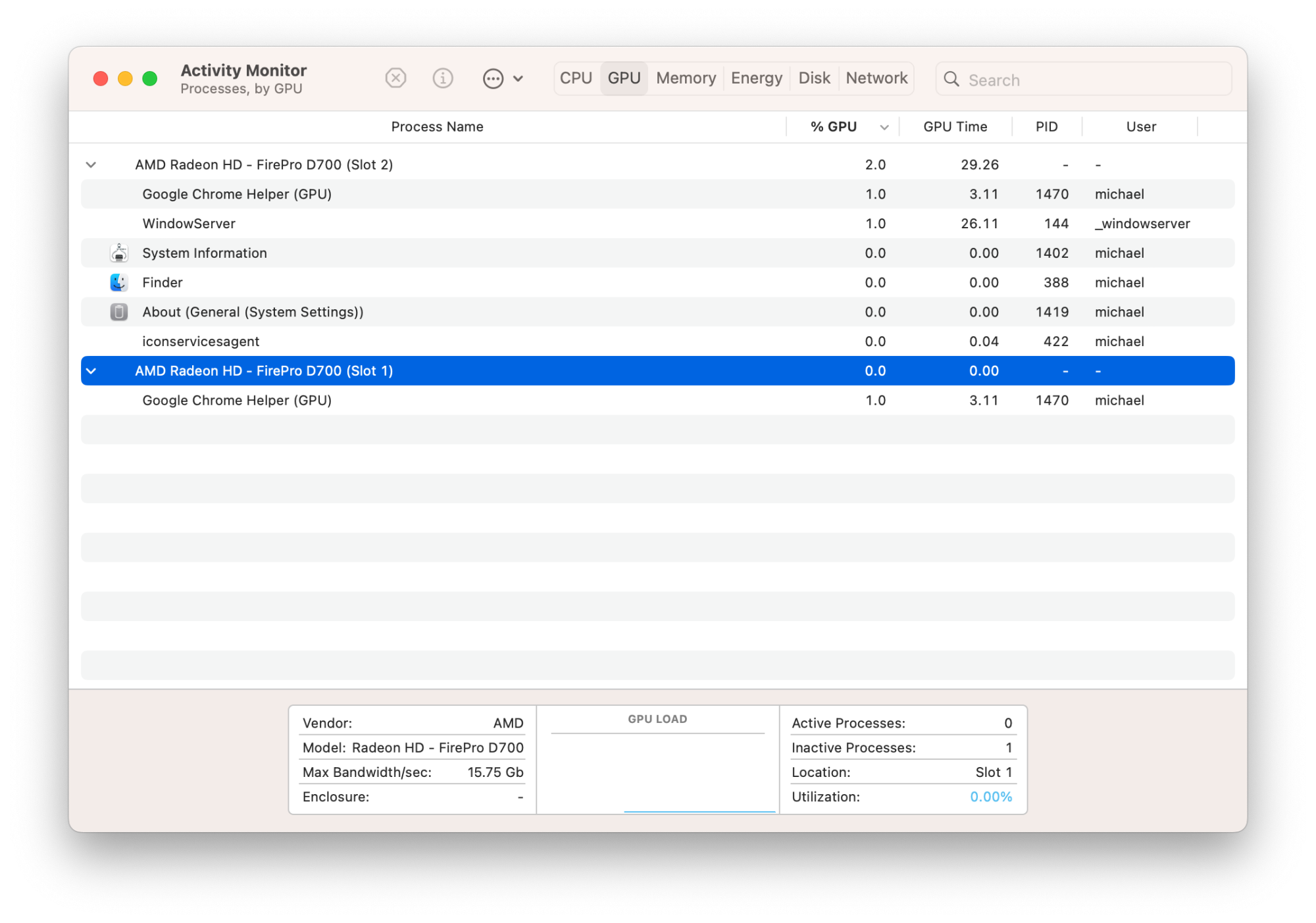
Task: Open dropdown arrow beside ellipsis button
Action: [x=519, y=79]
